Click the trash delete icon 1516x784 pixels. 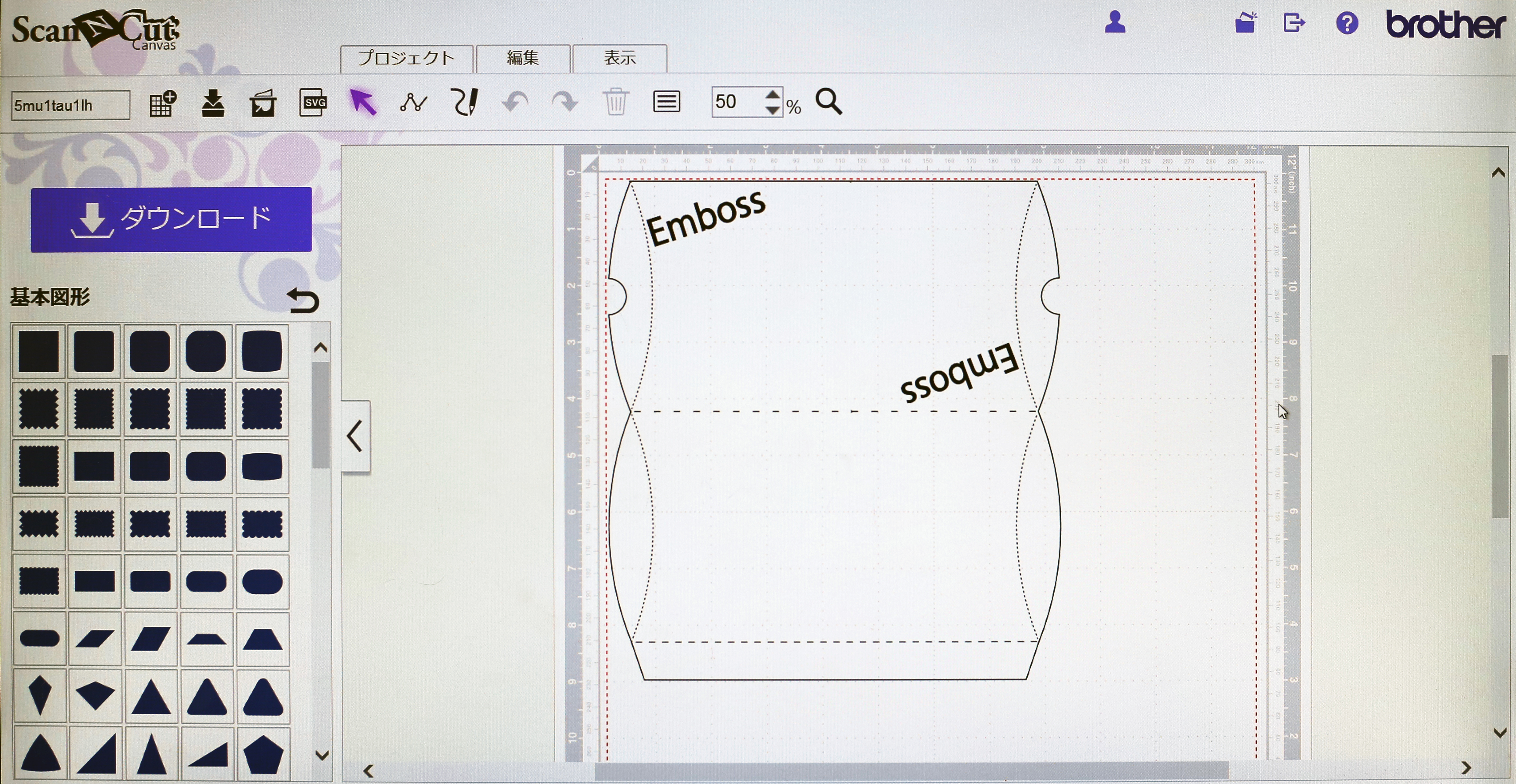(616, 102)
